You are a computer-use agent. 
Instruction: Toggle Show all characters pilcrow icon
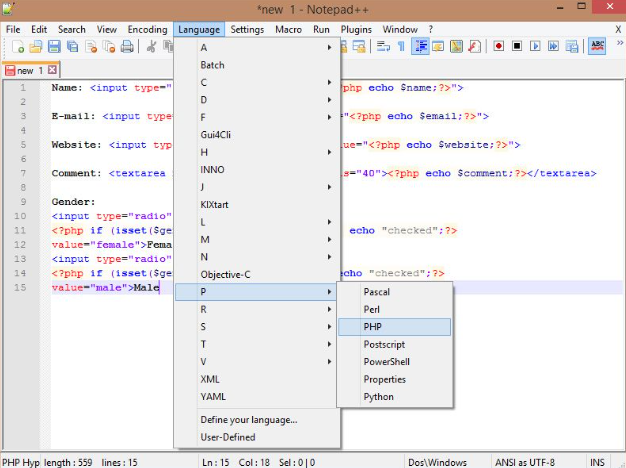click(401, 47)
